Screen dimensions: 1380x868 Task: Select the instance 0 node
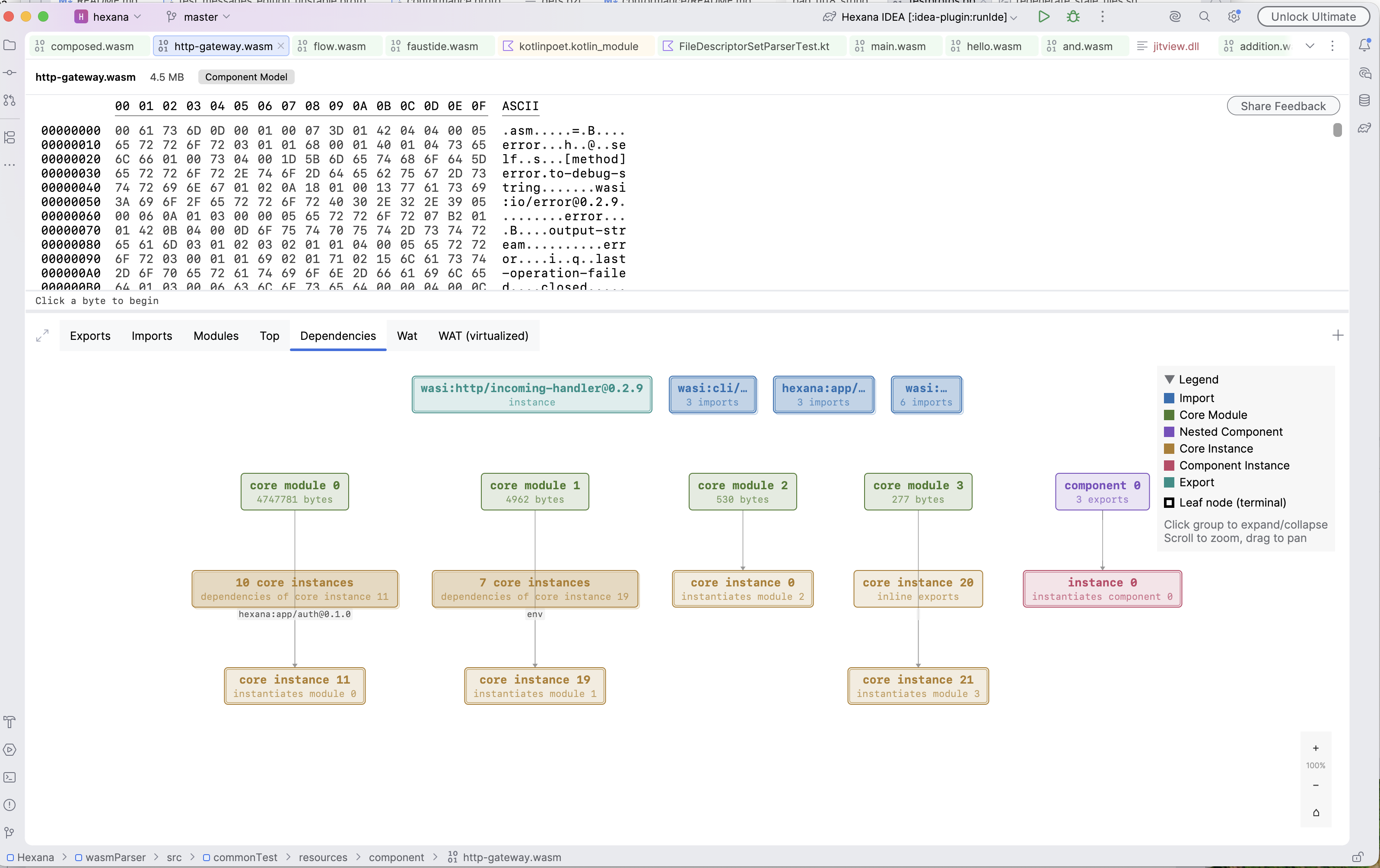(1102, 589)
